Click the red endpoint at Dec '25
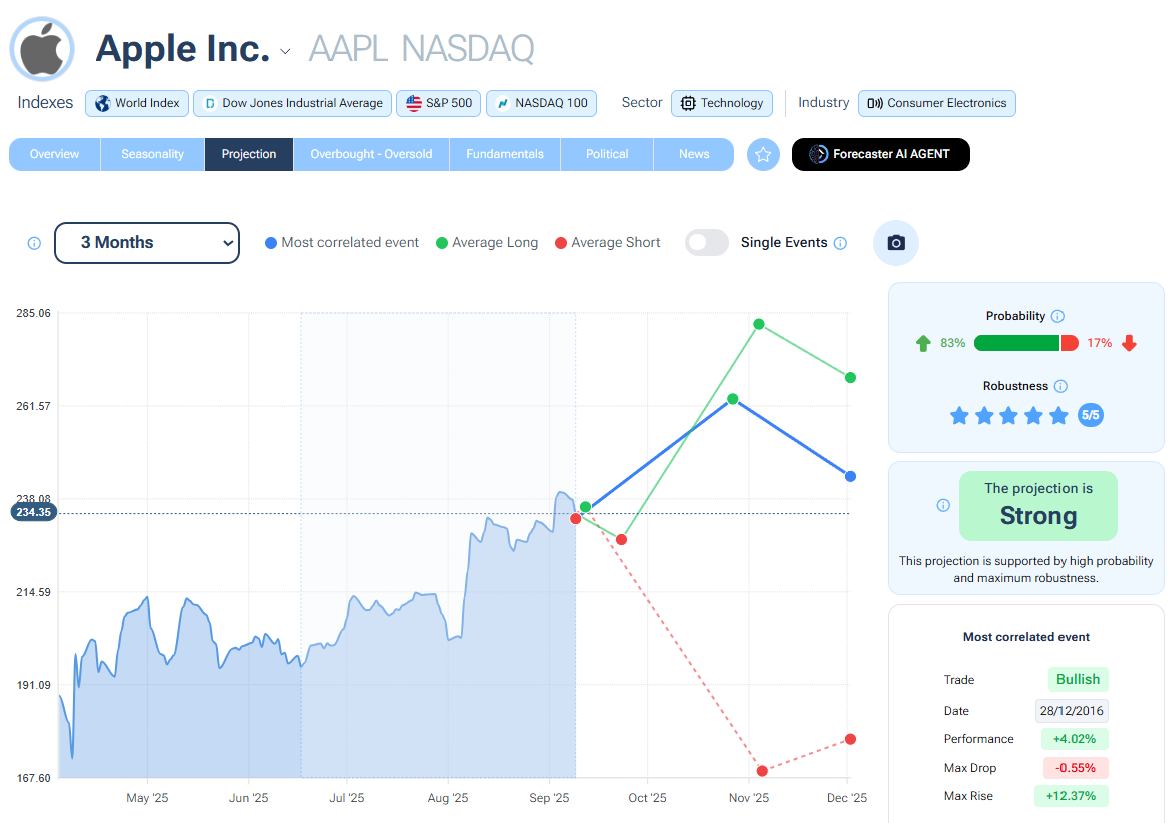This screenshot has height=823, width=1169. point(851,740)
